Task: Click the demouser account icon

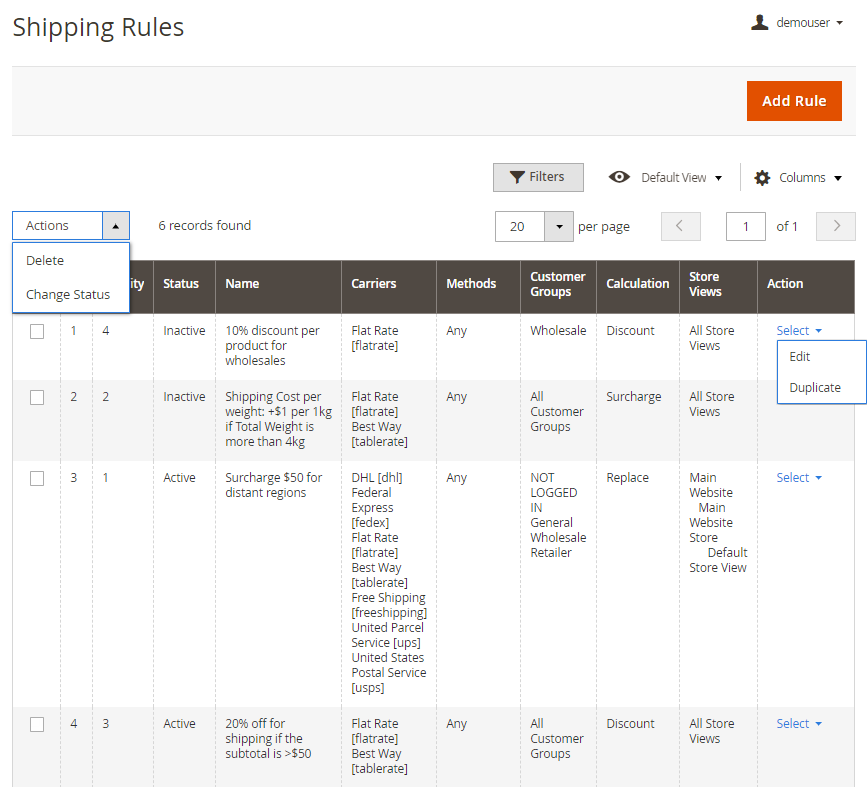Action: pos(760,22)
